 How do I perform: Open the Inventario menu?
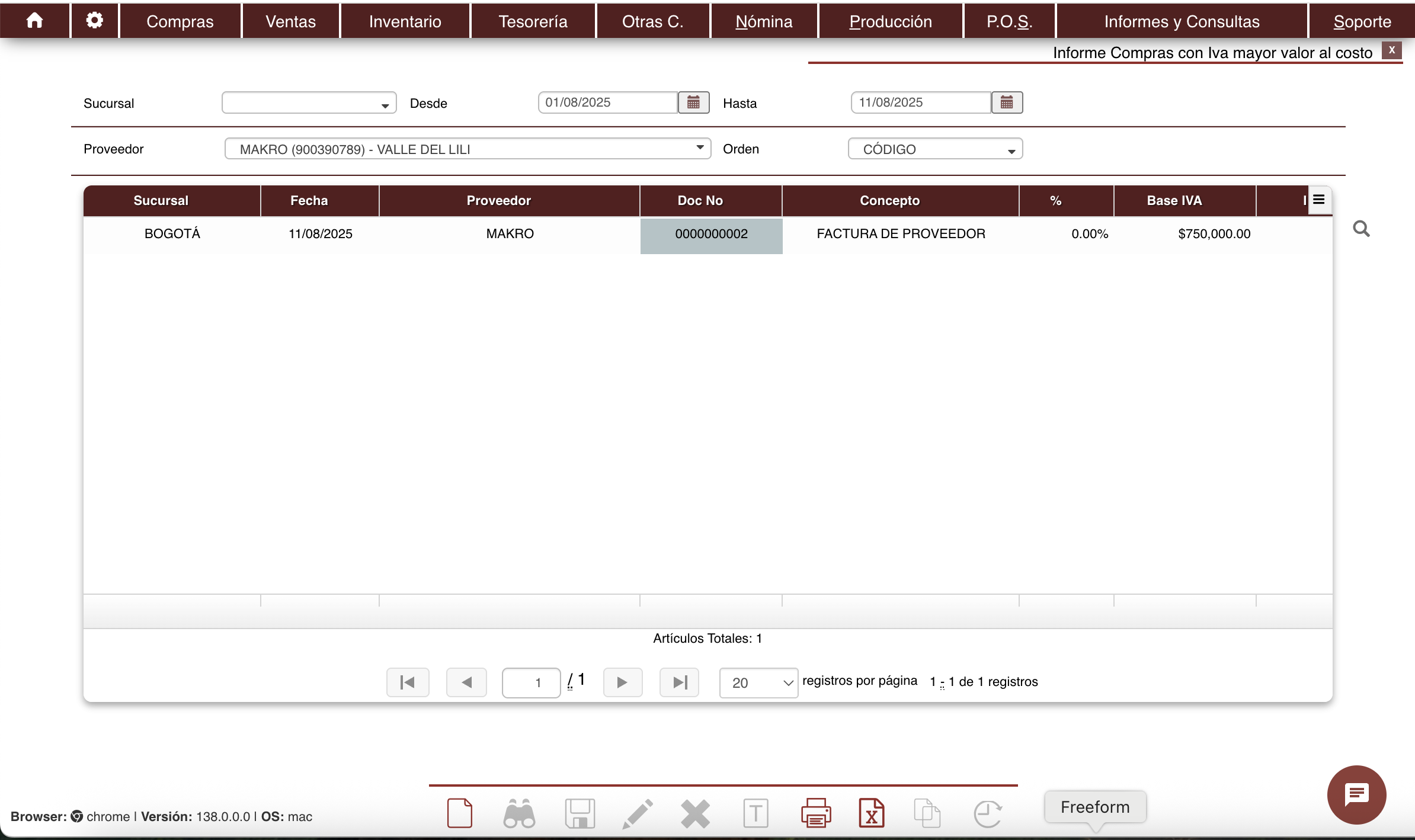tap(405, 21)
